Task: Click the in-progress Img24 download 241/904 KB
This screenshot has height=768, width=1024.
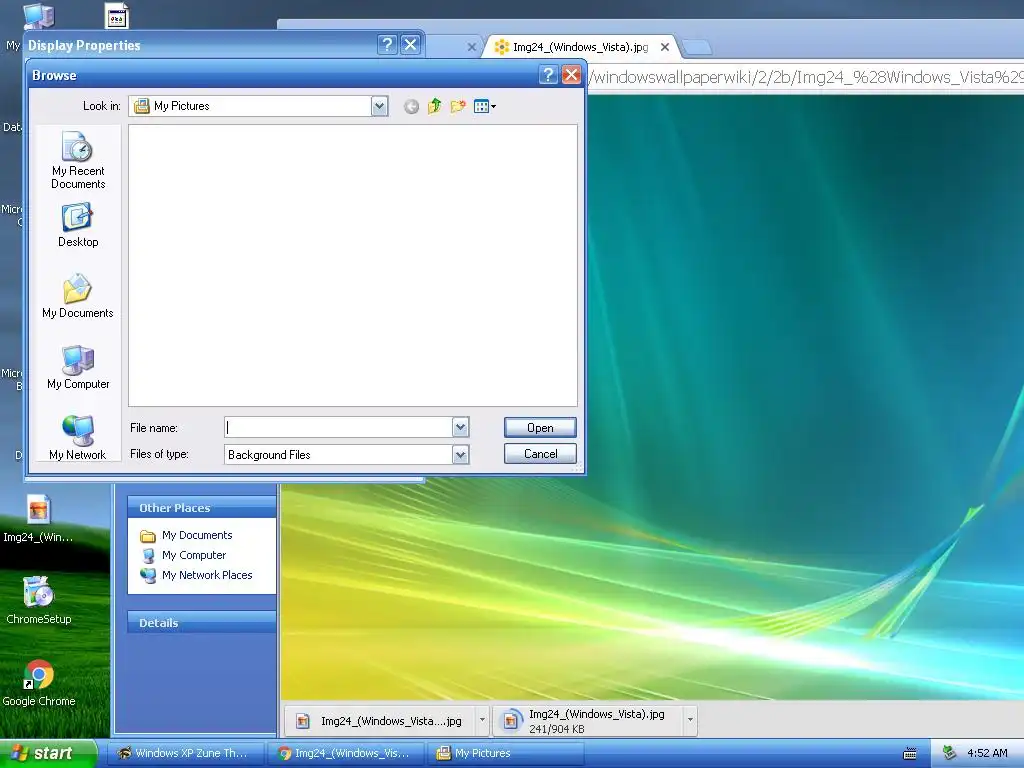Action: (588, 721)
